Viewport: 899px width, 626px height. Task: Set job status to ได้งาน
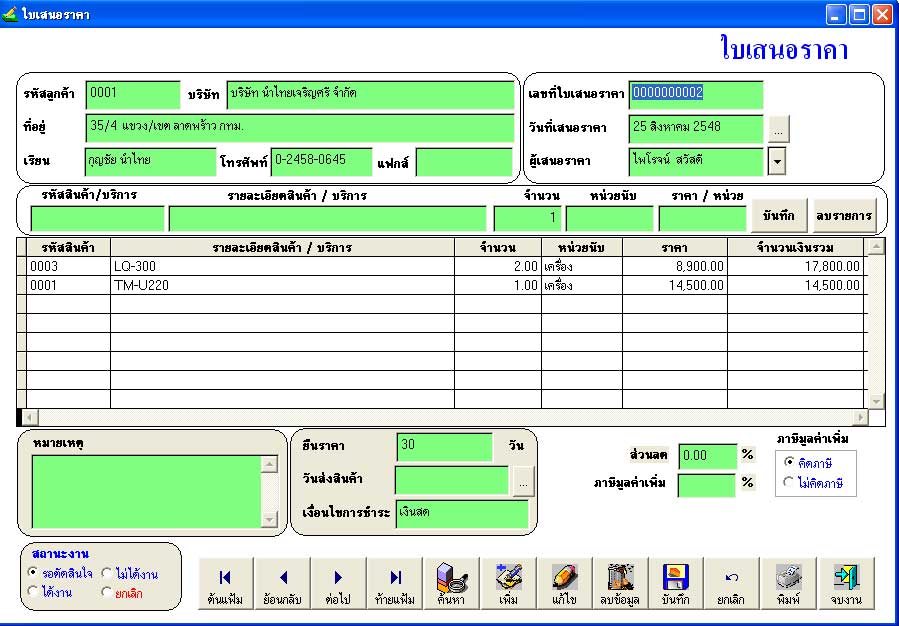tap(34, 592)
